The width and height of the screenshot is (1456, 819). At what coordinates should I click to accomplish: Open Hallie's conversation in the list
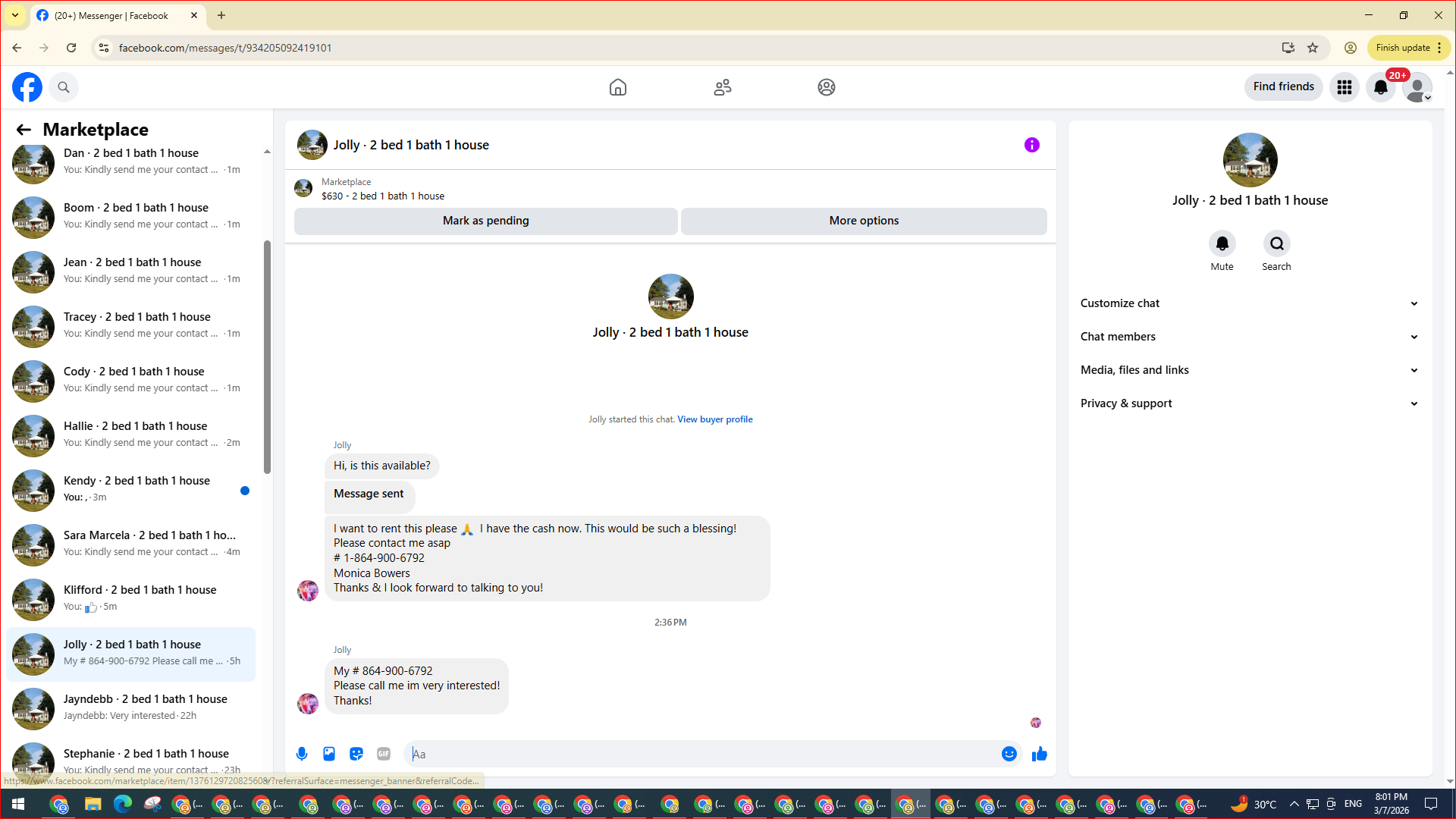click(x=130, y=435)
